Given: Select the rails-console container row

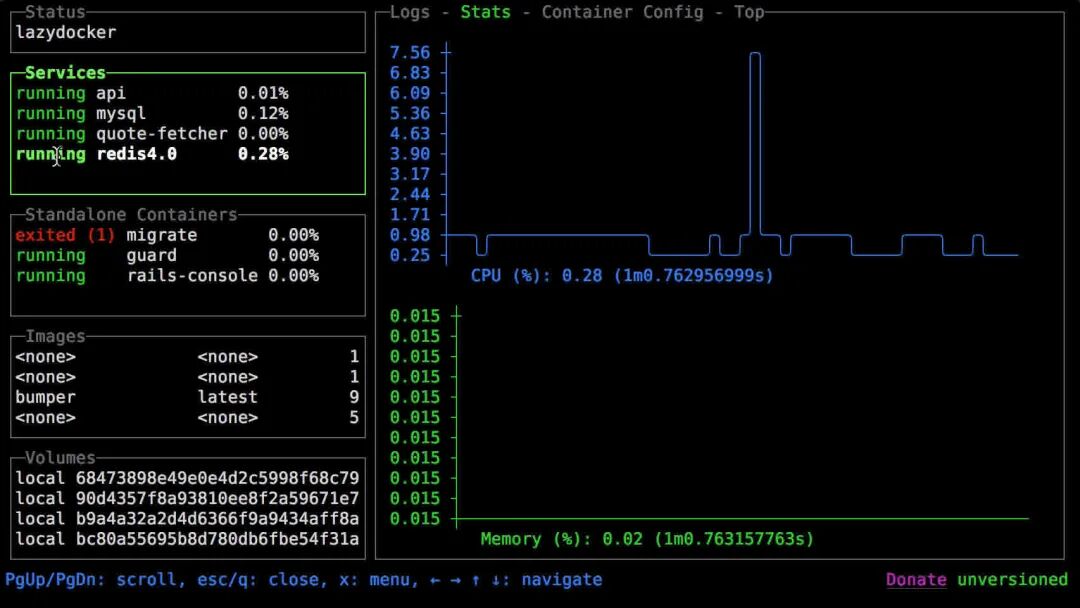Looking at the screenshot, I should click(187, 276).
